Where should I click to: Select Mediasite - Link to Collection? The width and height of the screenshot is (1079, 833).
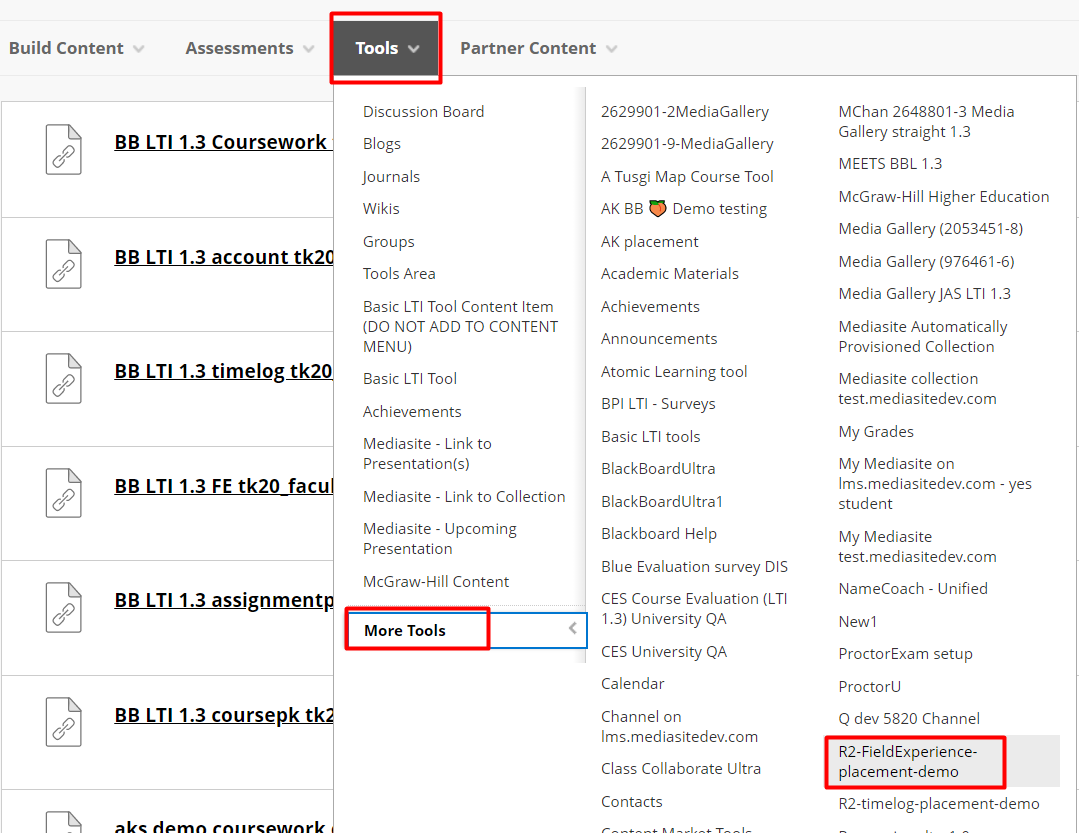point(464,497)
